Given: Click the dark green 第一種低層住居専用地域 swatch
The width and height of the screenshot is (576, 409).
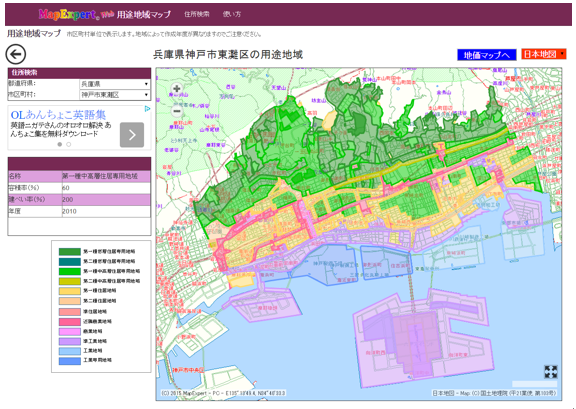Looking at the screenshot, I should [x=70, y=252].
